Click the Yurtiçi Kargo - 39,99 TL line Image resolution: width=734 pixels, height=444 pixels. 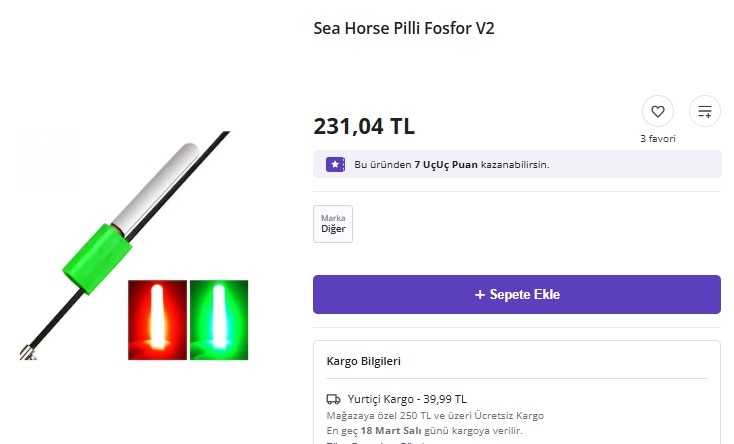(x=406, y=399)
